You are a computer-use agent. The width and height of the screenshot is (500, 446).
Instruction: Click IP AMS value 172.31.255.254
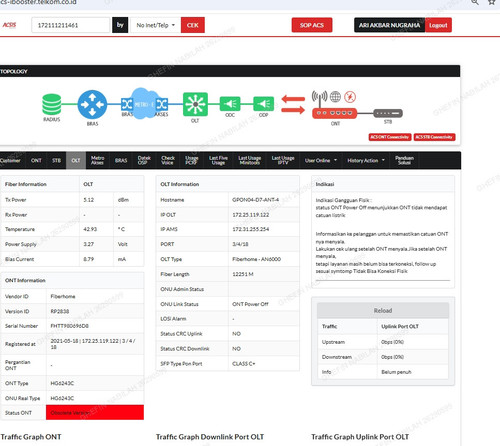251,229
